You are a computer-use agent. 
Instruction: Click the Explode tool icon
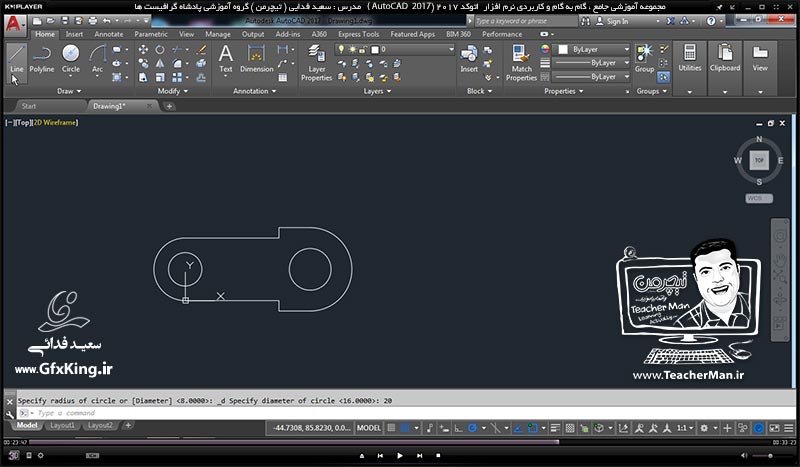(x=202, y=63)
